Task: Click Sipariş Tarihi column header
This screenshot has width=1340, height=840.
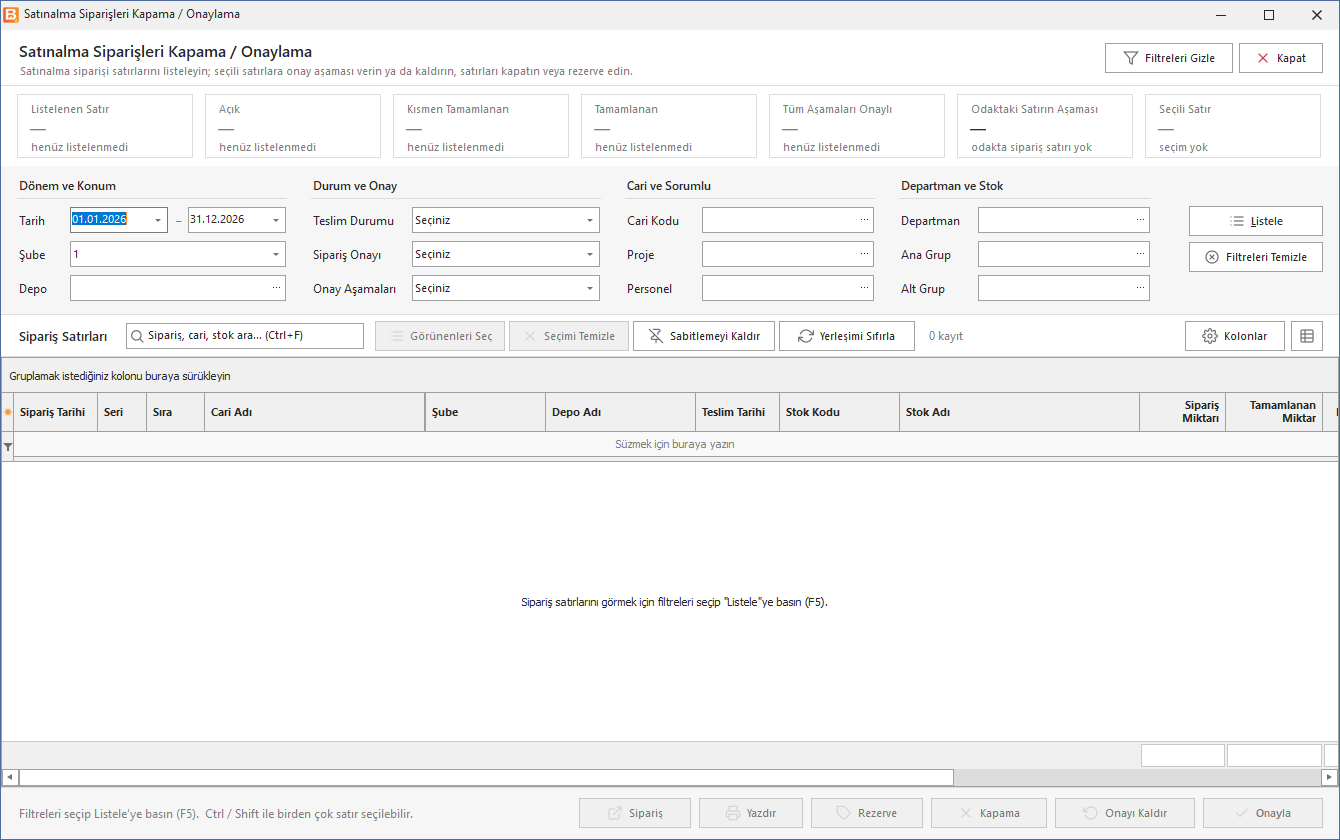Action: click(x=55, y=412)
